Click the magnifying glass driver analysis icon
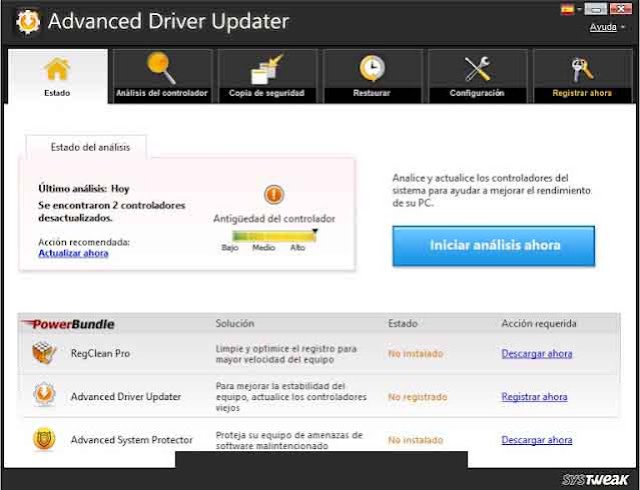This screenshot has height=490, width=640. point(162,68)
